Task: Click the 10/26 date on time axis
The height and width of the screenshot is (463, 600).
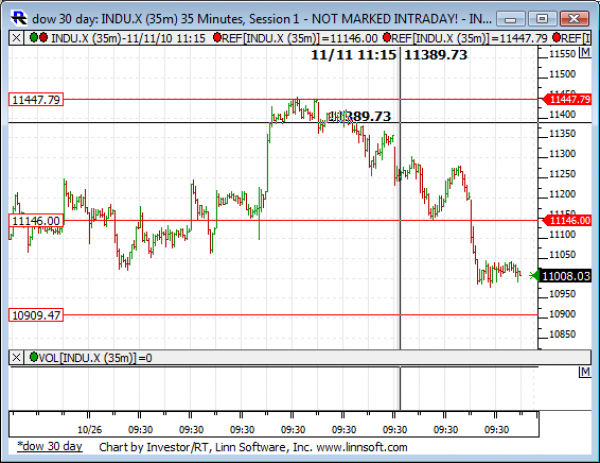Action: point(90,430)
